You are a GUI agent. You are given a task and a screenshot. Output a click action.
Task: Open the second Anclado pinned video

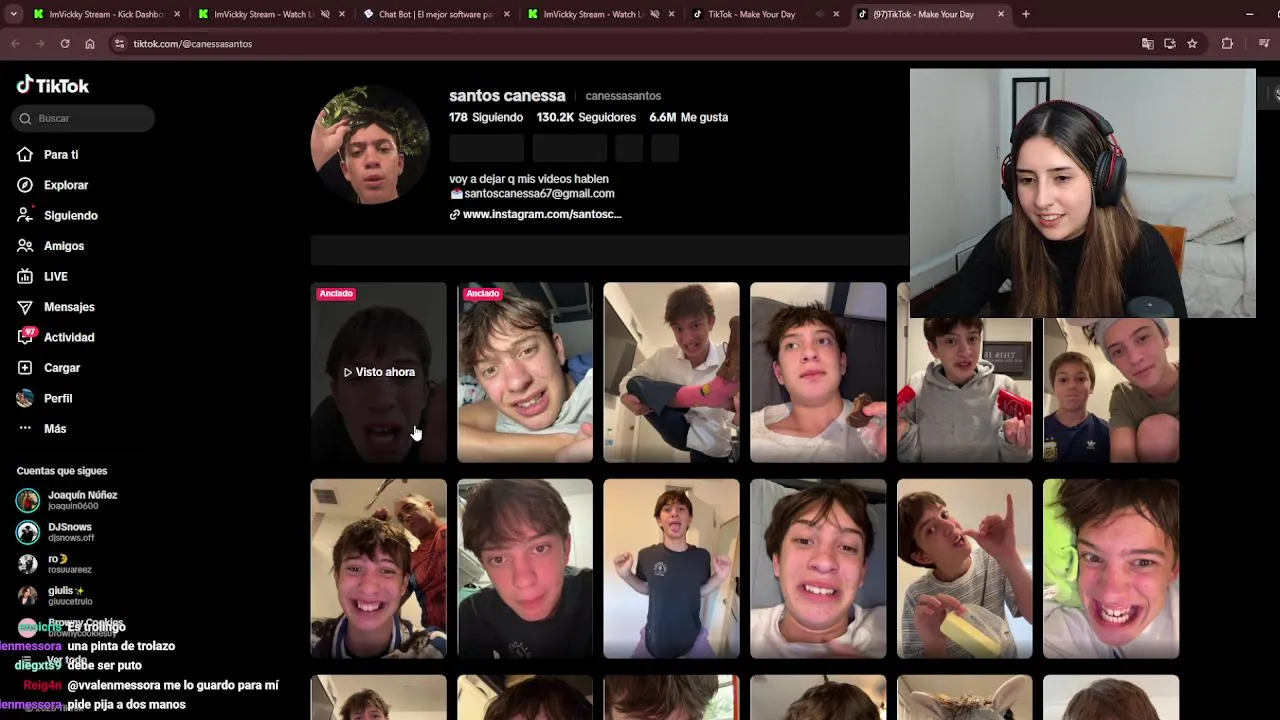point(525,372)
